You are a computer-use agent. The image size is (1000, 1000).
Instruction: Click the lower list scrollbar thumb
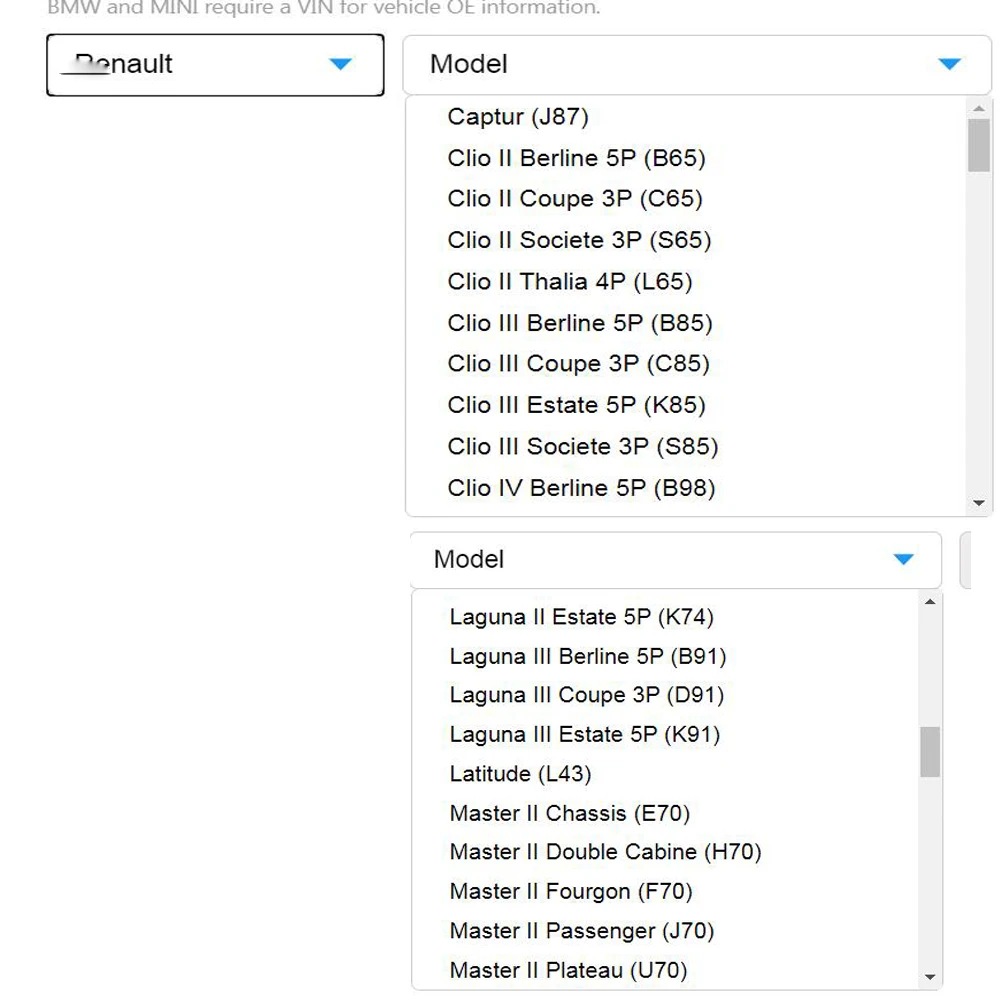tap(930, 752)
